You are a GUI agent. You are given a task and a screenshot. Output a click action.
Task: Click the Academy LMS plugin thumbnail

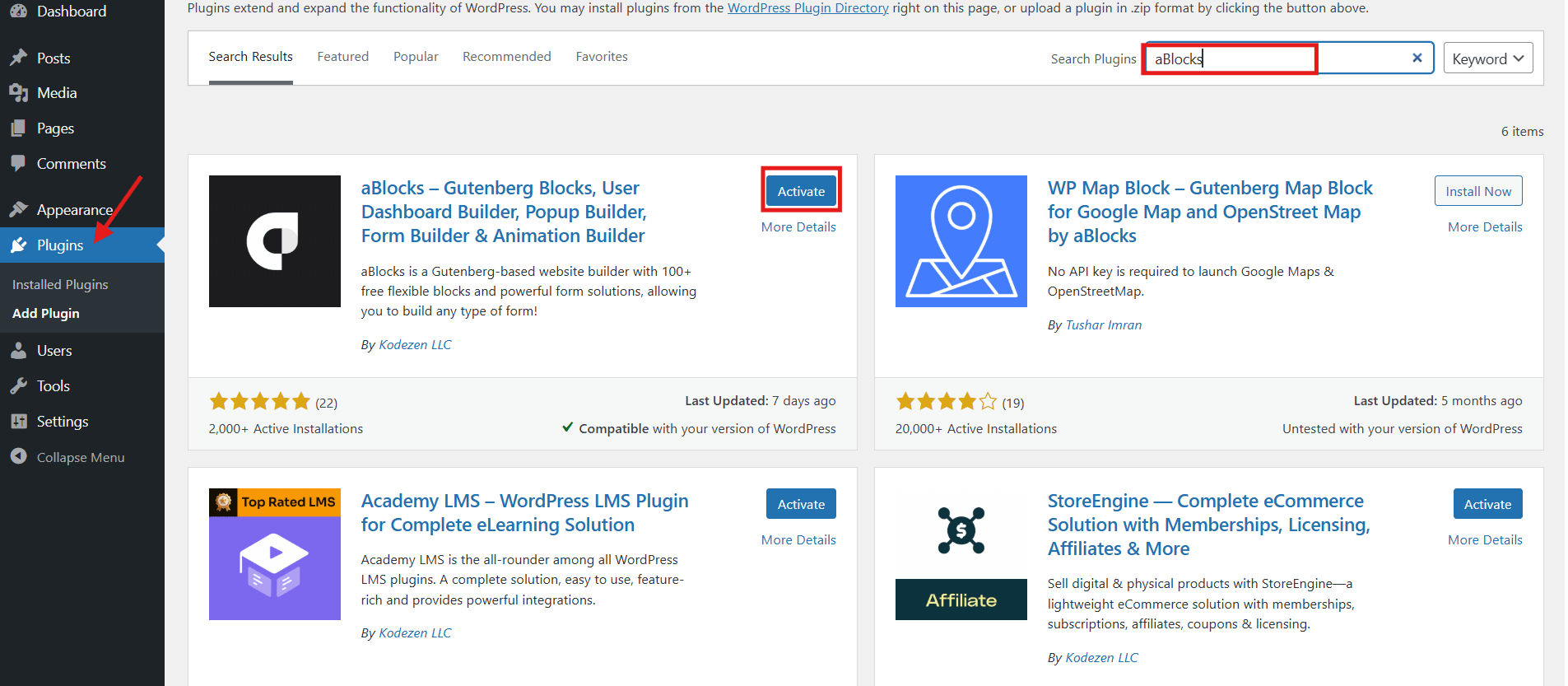tap(274, 554)
